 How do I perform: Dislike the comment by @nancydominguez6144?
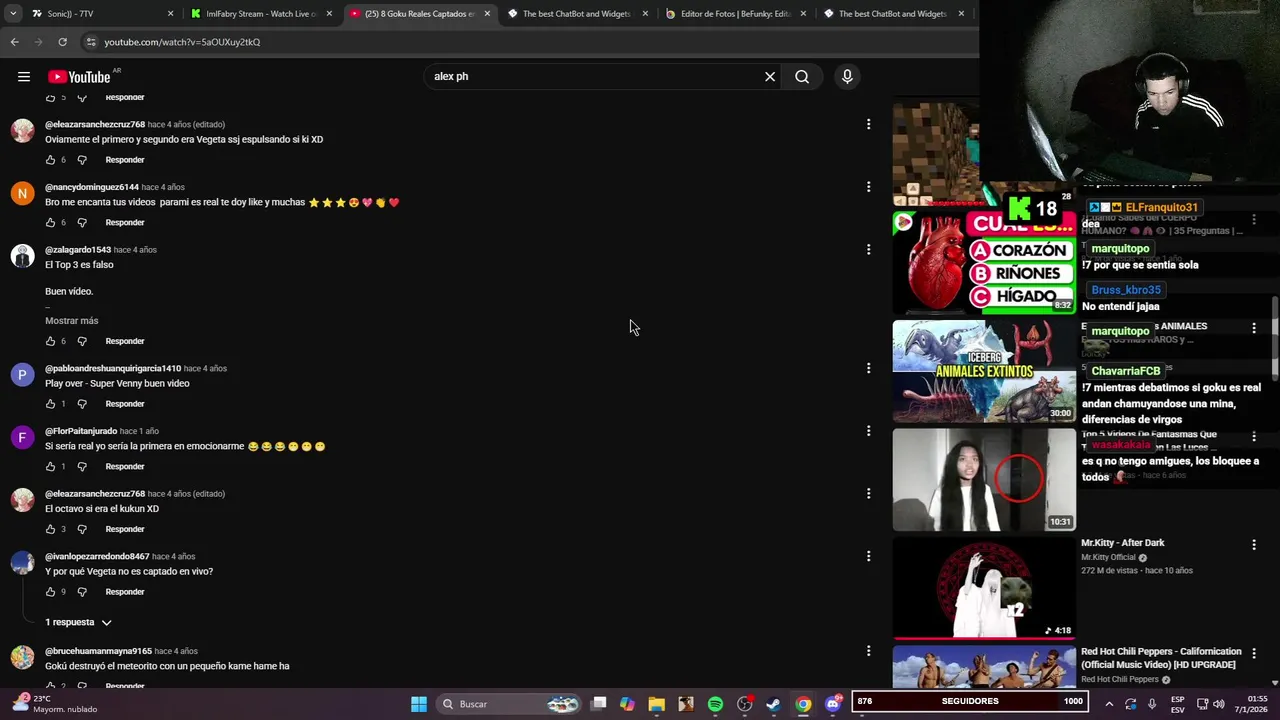82,223
